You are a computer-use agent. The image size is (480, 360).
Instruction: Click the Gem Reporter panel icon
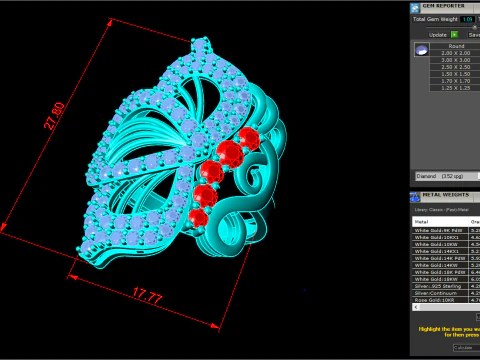click(415, 8)
